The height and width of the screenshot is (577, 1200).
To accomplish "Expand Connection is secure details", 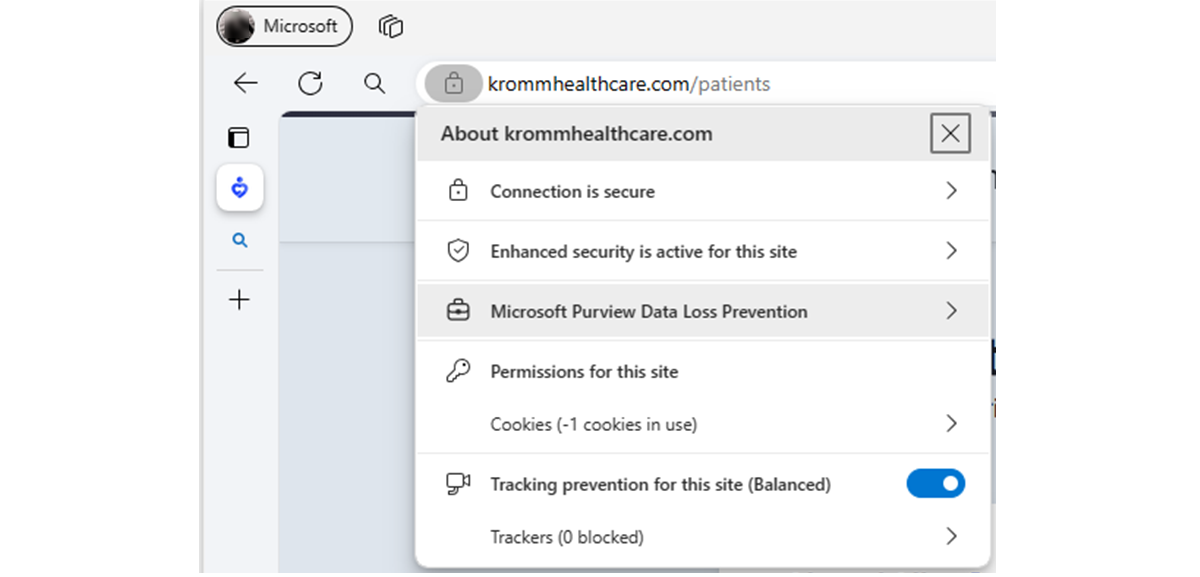I will [x=951, y=191].
